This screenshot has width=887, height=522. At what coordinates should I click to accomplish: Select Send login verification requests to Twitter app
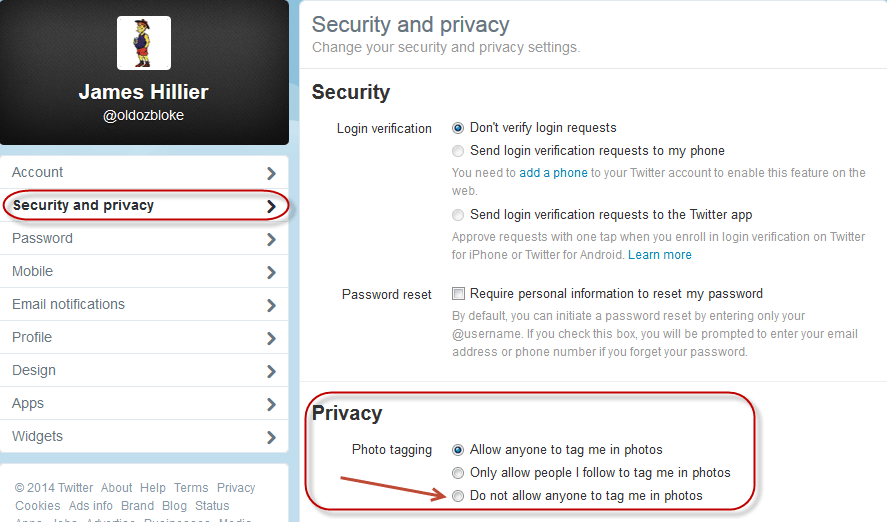tap(458, 215)
